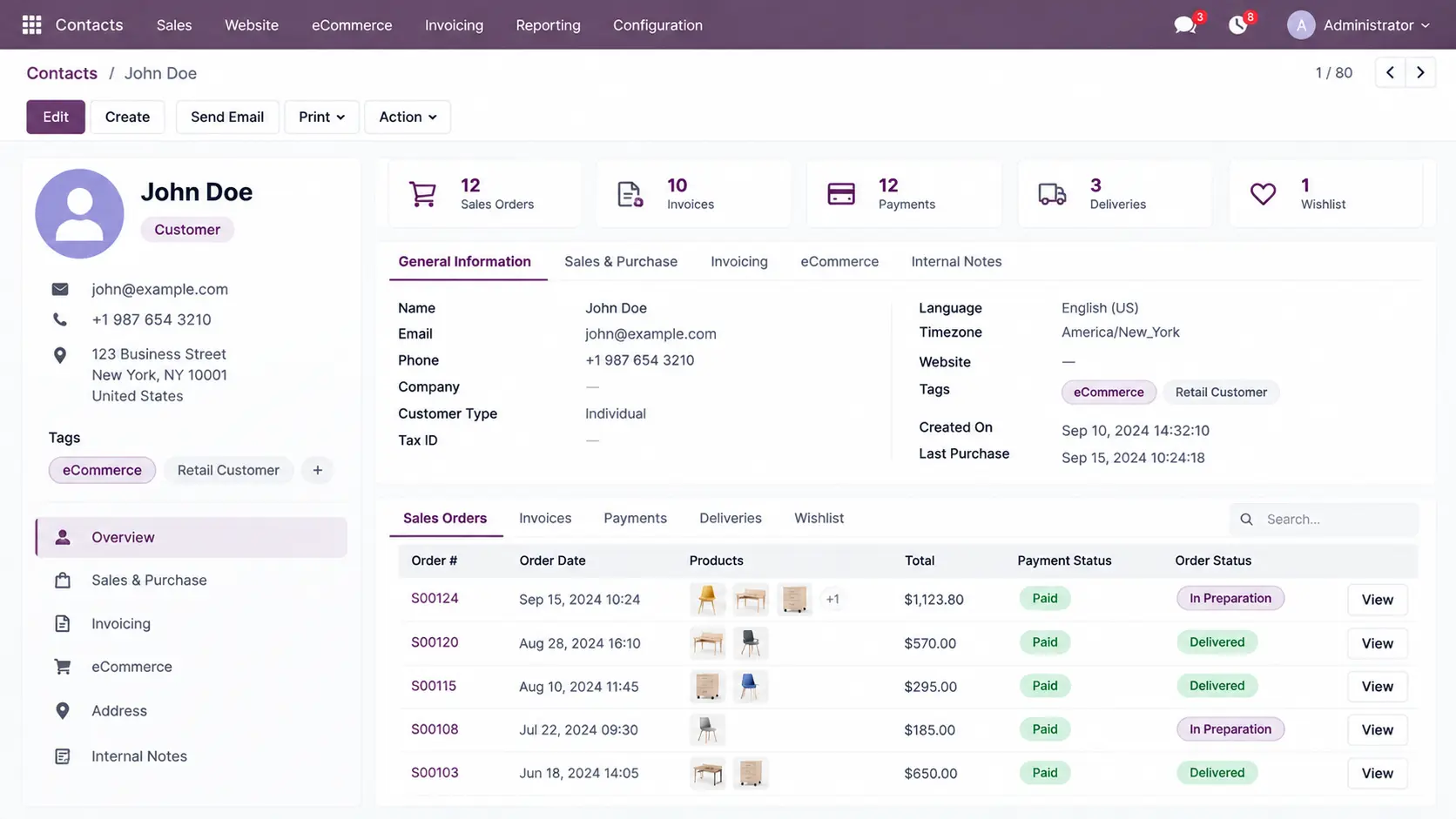Click the Send Email button
The height and width of the screenshot is (819, 1456).
click(x=227, y=117)
